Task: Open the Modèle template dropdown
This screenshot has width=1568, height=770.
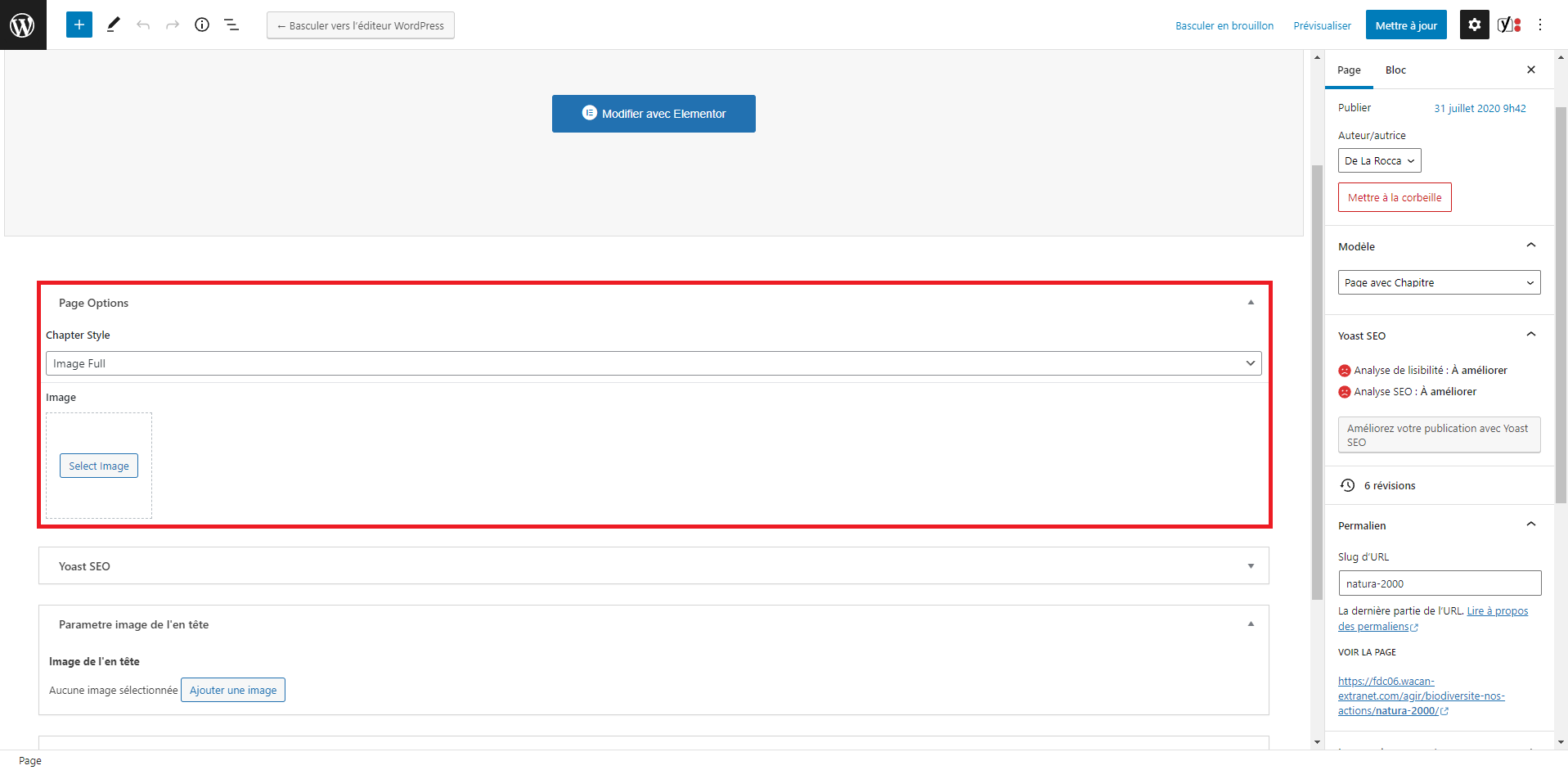Action: click(x=1439, y=282)
